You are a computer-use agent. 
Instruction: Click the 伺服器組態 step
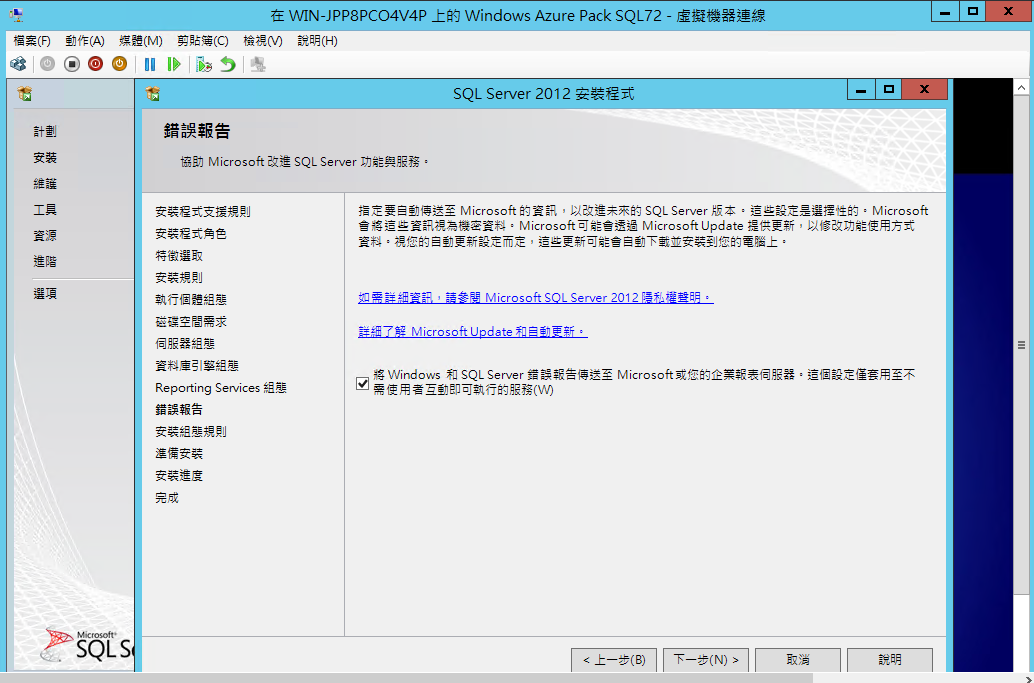pos(185,344)
